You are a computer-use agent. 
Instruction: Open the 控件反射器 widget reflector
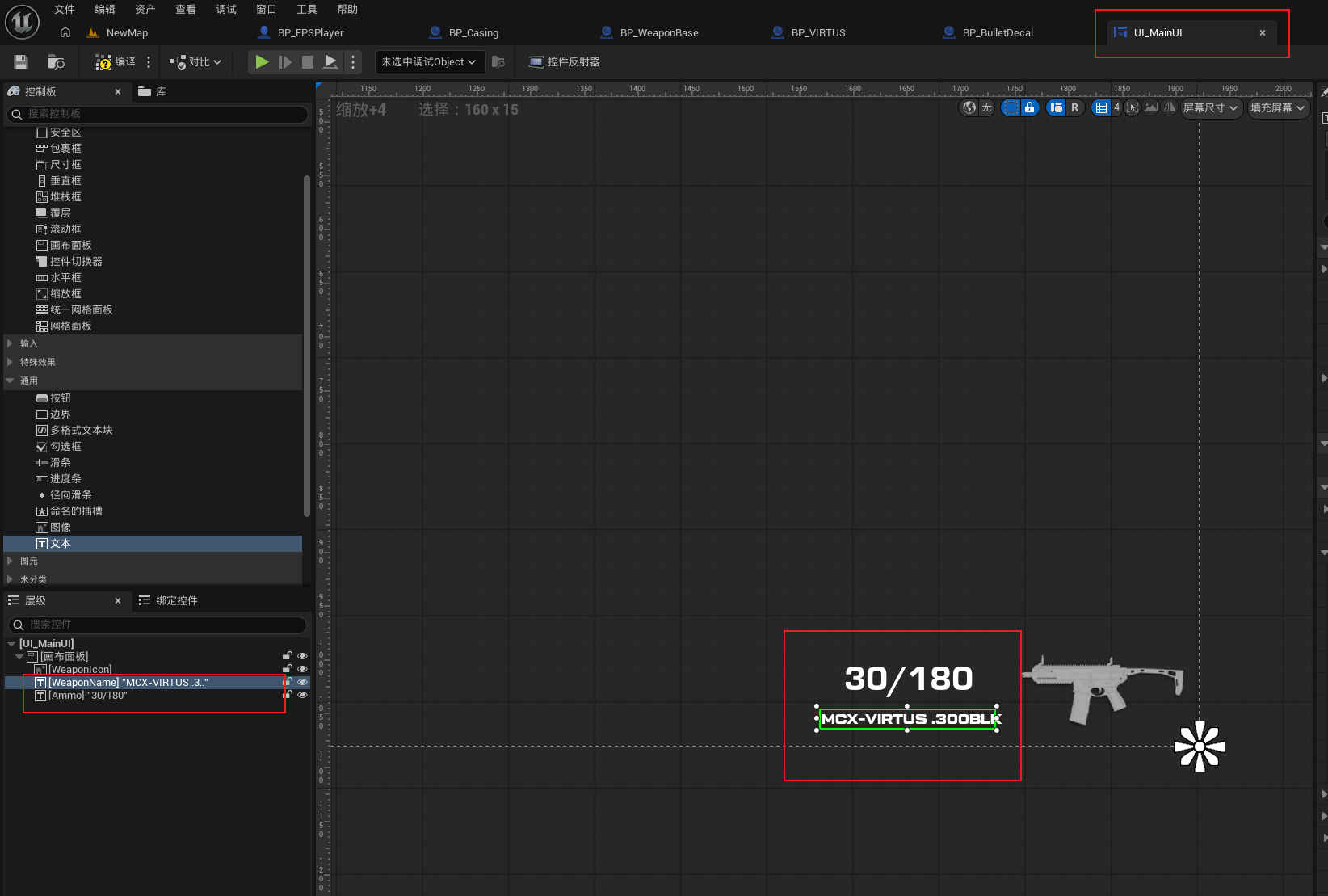pos(564,62)
